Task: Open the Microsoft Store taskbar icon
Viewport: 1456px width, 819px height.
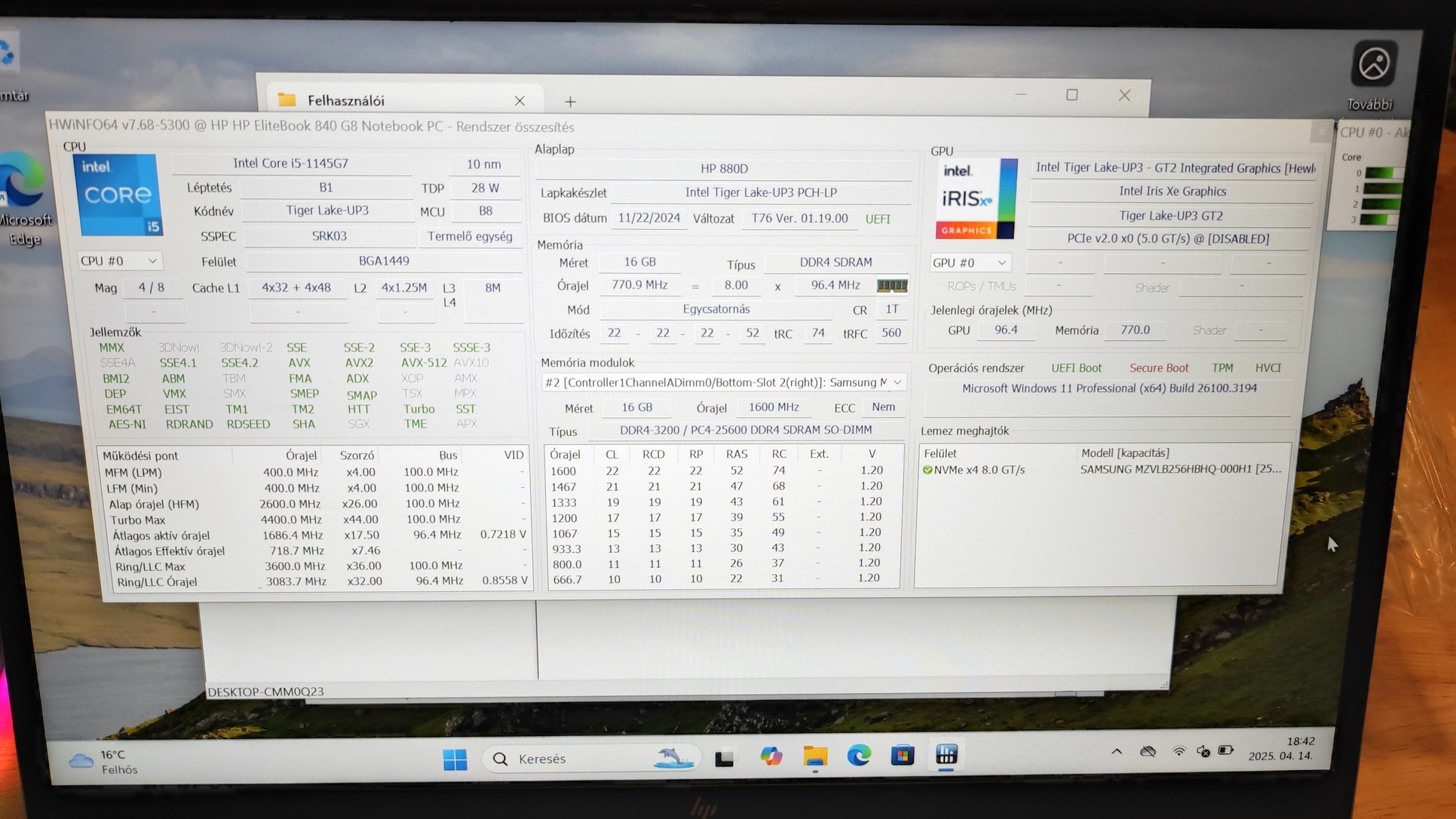Action: click(902, 756)
